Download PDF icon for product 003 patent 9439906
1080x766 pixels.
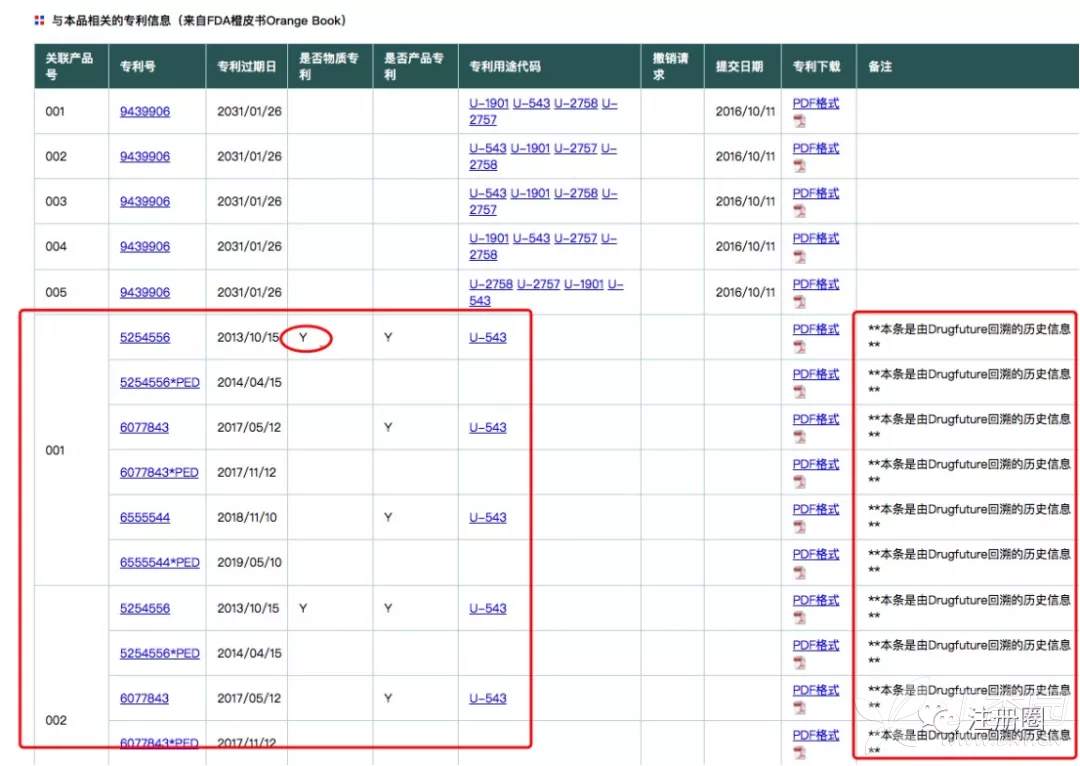(799, 211)
